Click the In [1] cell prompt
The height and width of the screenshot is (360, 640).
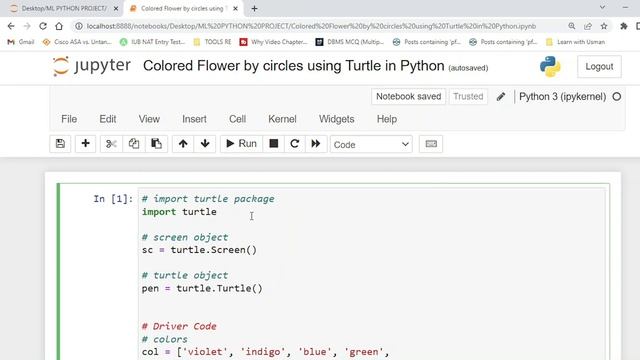113,199
